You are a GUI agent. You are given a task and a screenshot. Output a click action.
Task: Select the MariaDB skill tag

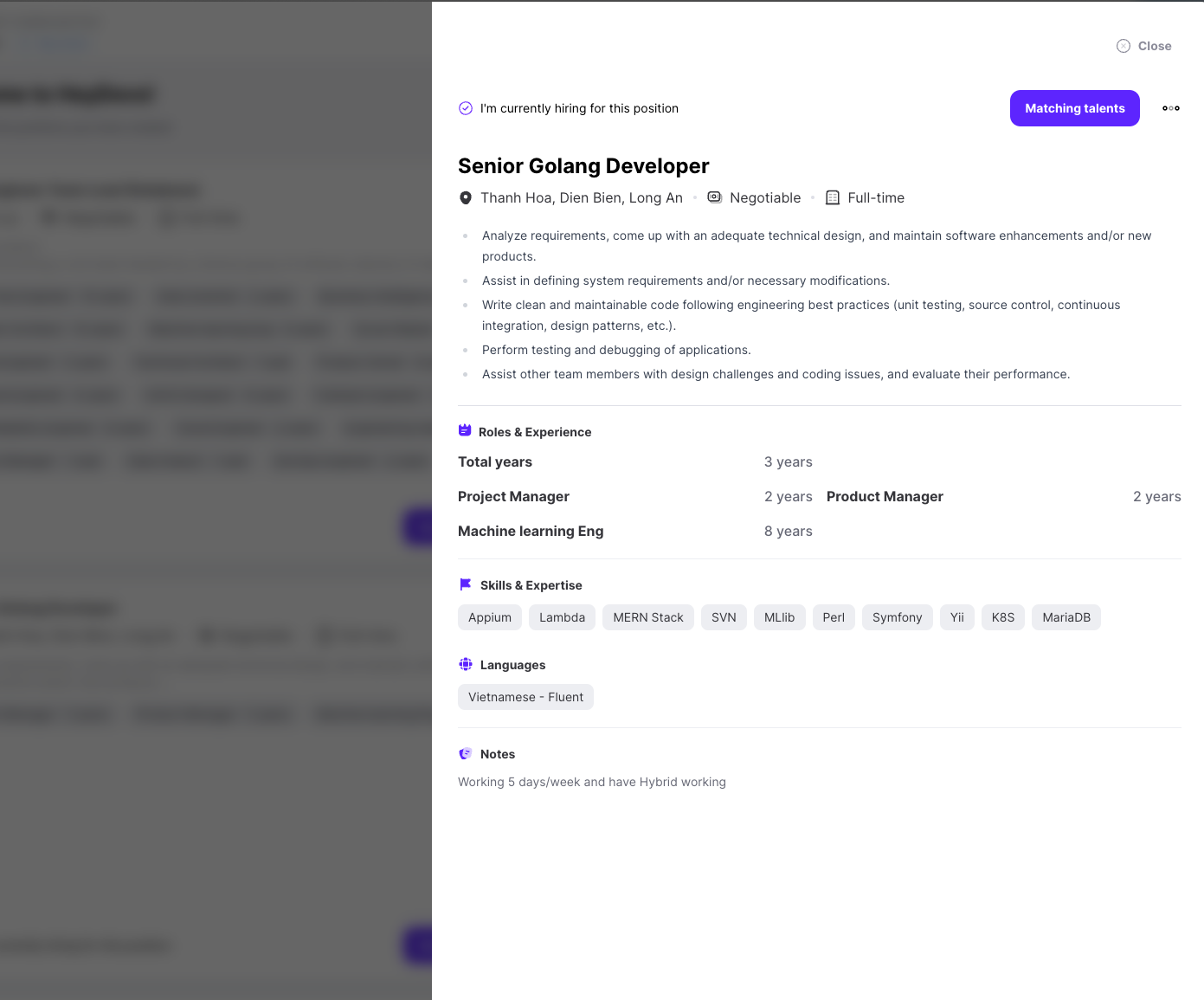point(1066,617)
